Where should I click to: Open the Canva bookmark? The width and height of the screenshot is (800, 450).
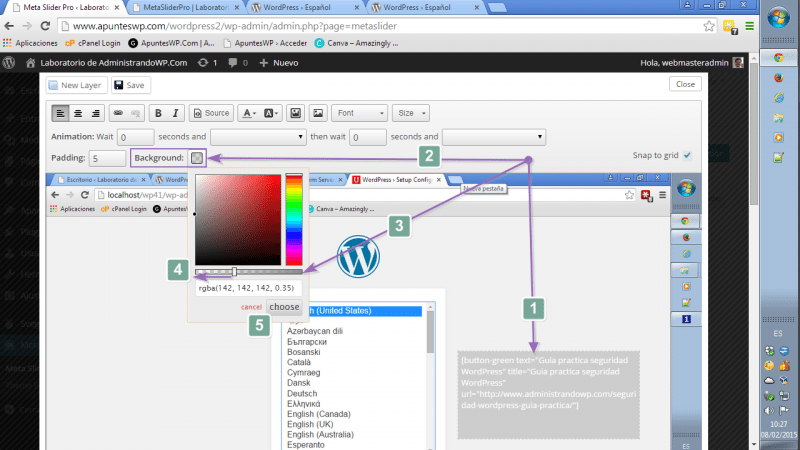pyautogui.click(x=356, y=43)
